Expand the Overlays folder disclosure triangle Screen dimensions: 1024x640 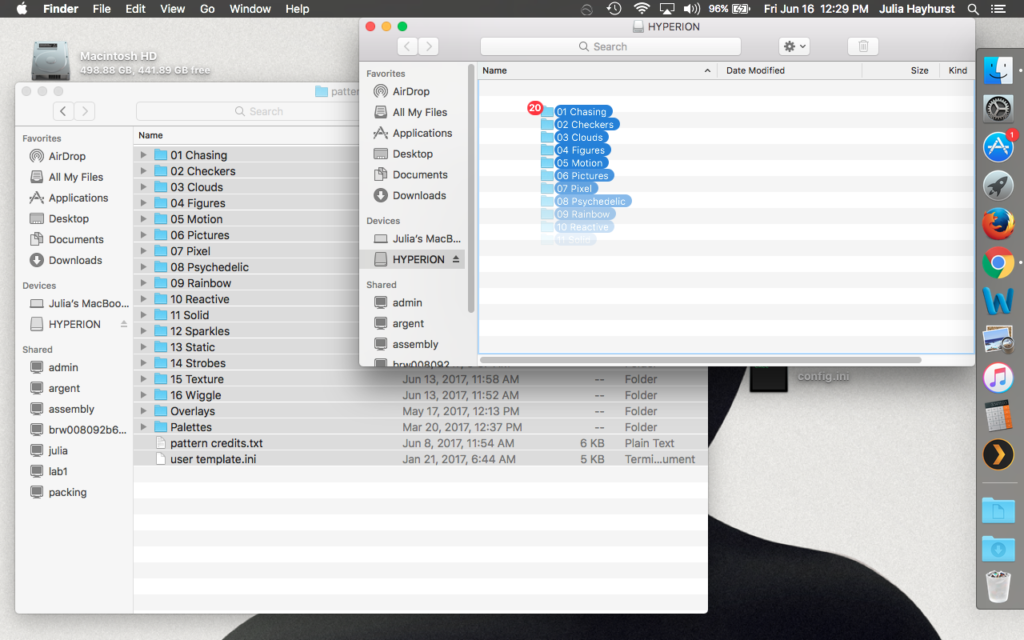143,411
